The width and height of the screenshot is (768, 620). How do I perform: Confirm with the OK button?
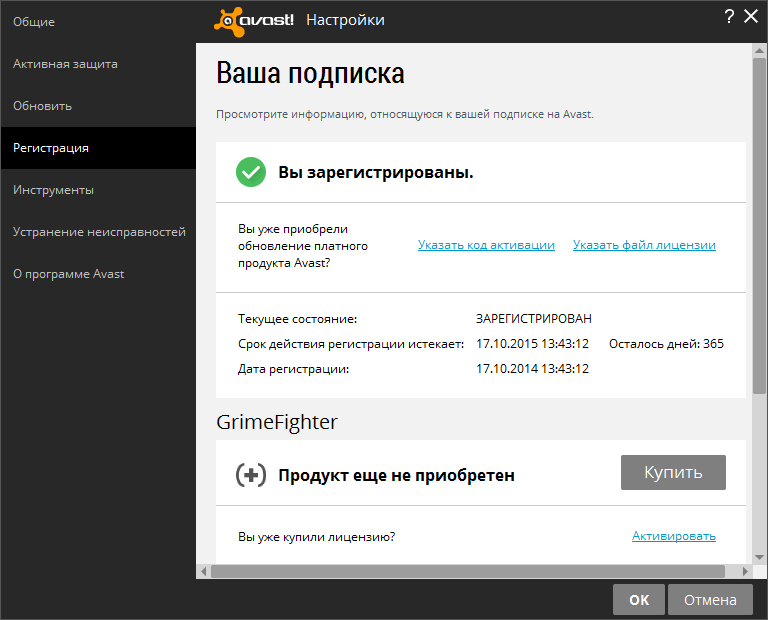click(639, 599)
